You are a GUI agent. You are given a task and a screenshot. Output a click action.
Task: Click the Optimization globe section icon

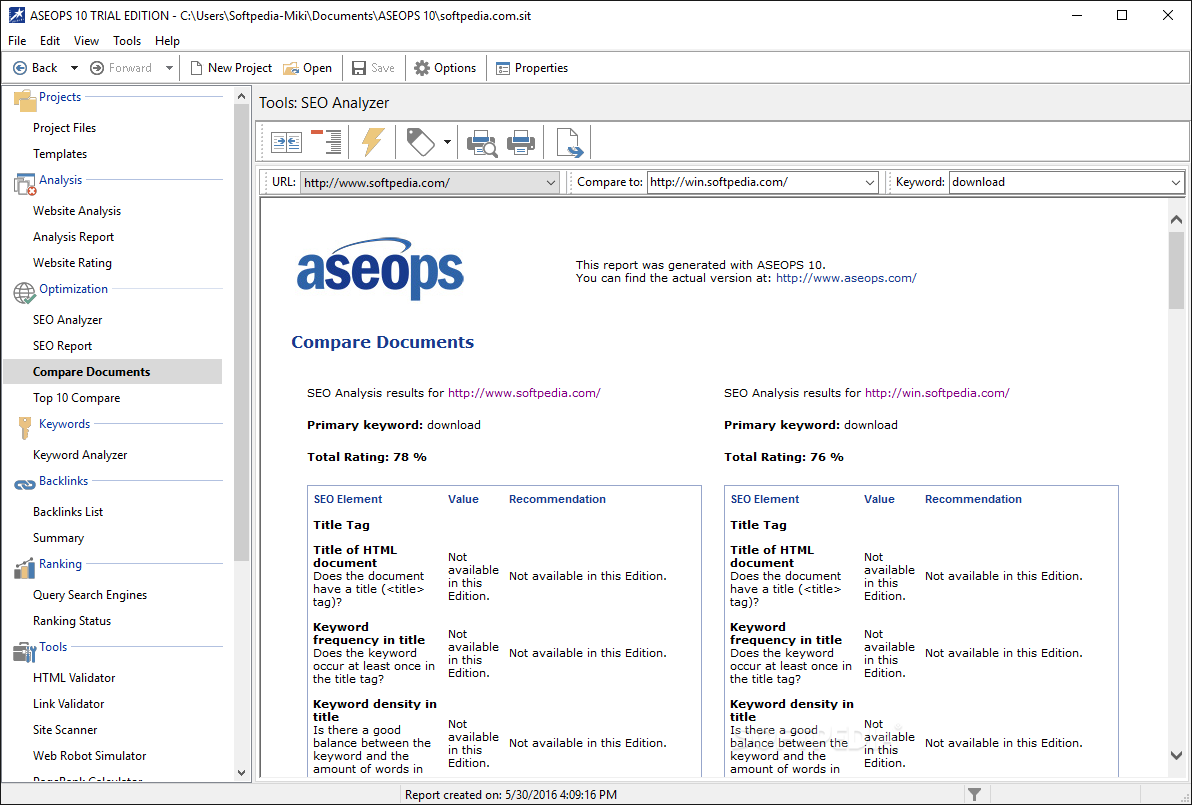click(24, 293)
